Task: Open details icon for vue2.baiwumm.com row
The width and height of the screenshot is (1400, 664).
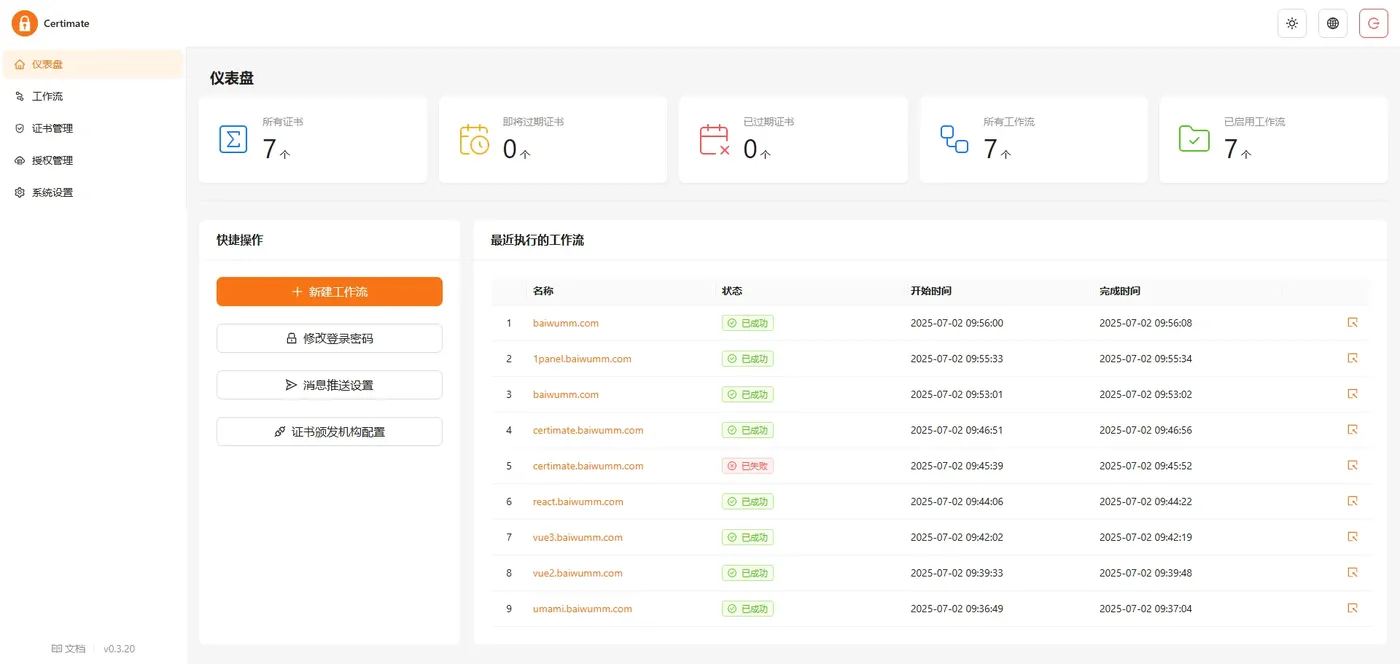Action: pyautogui.click(x=1352, y=572)
